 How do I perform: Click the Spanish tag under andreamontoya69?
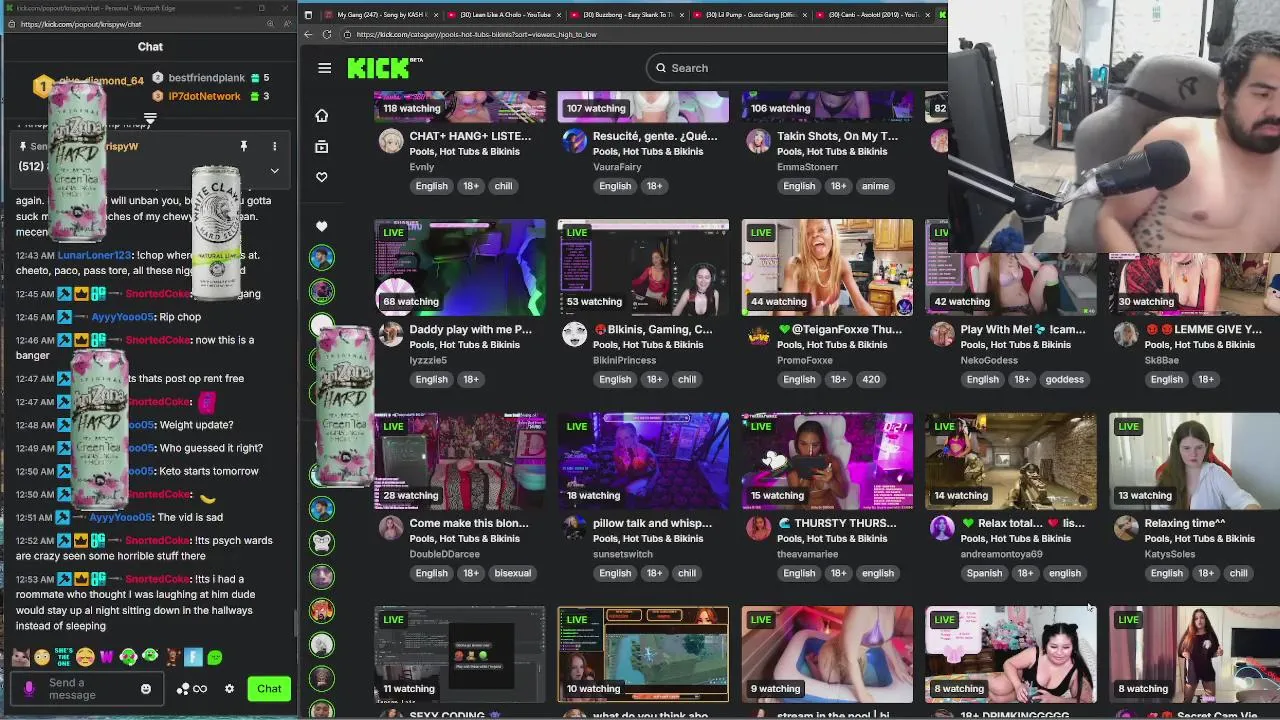click(984, 573)
